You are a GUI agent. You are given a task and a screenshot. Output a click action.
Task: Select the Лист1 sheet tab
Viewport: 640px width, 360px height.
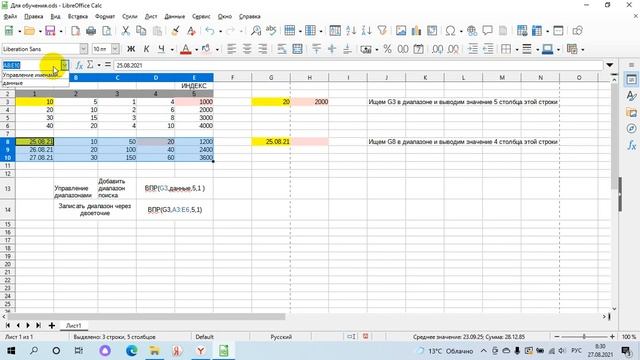tap(73, 325)
